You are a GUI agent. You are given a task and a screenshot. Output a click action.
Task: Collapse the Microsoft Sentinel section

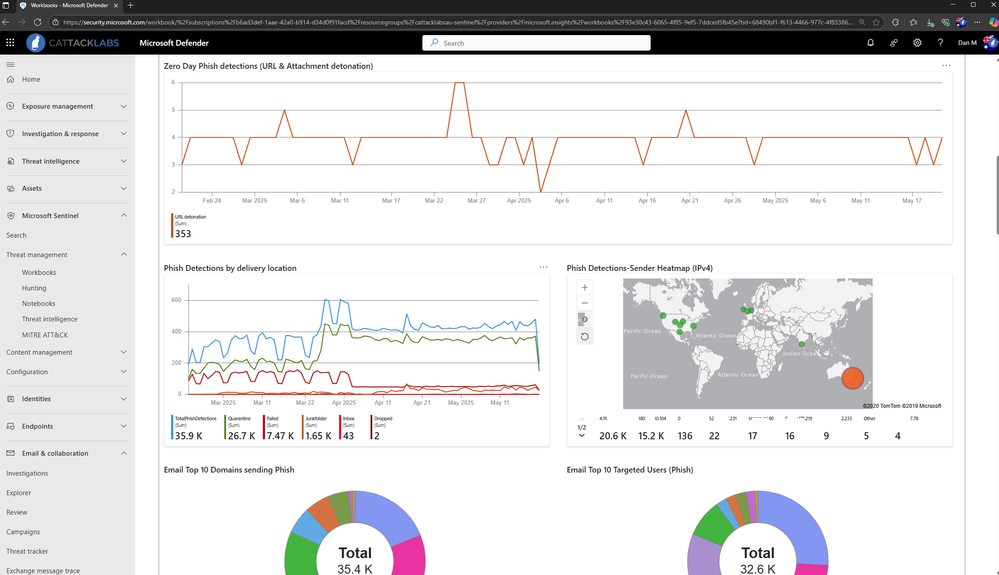point(124,216)
